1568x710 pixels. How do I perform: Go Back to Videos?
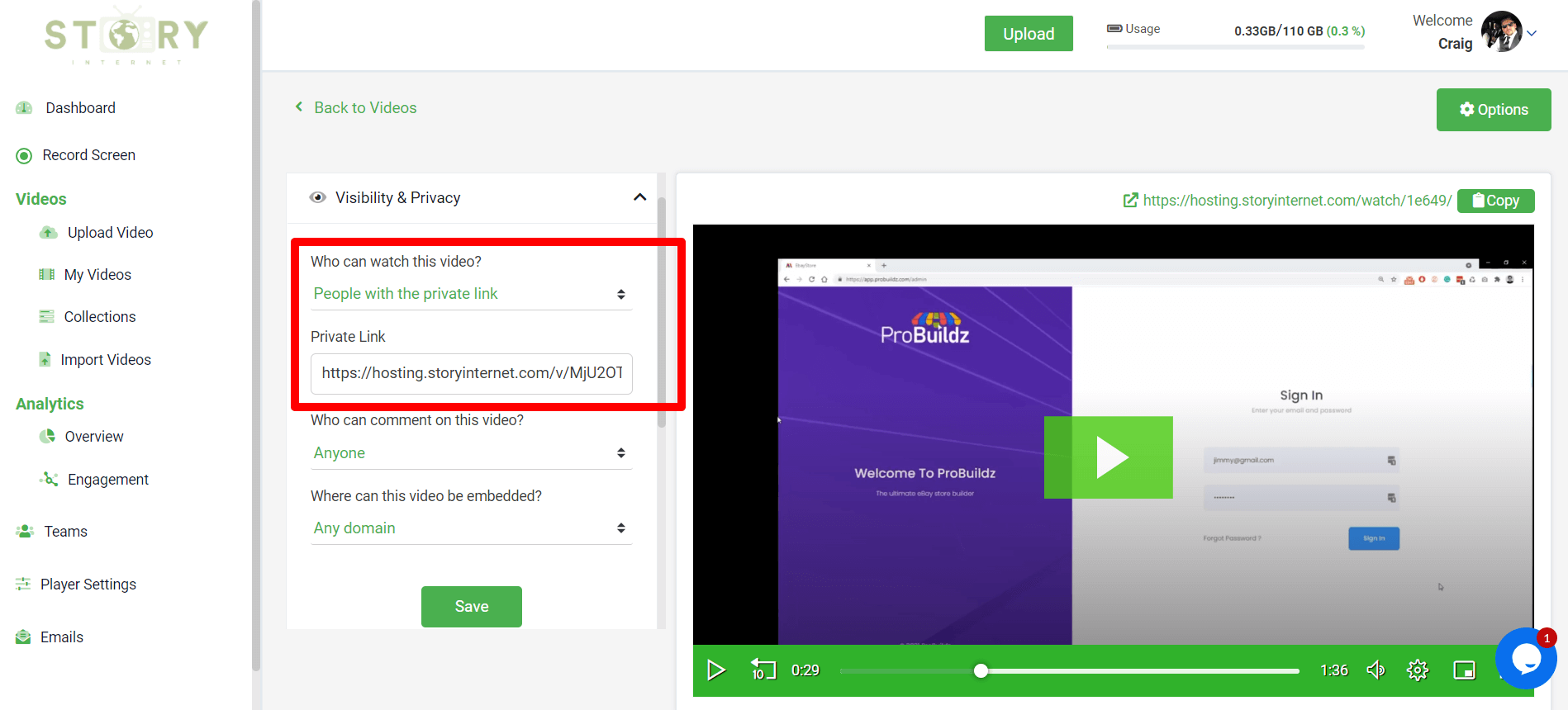coord(356,108)
